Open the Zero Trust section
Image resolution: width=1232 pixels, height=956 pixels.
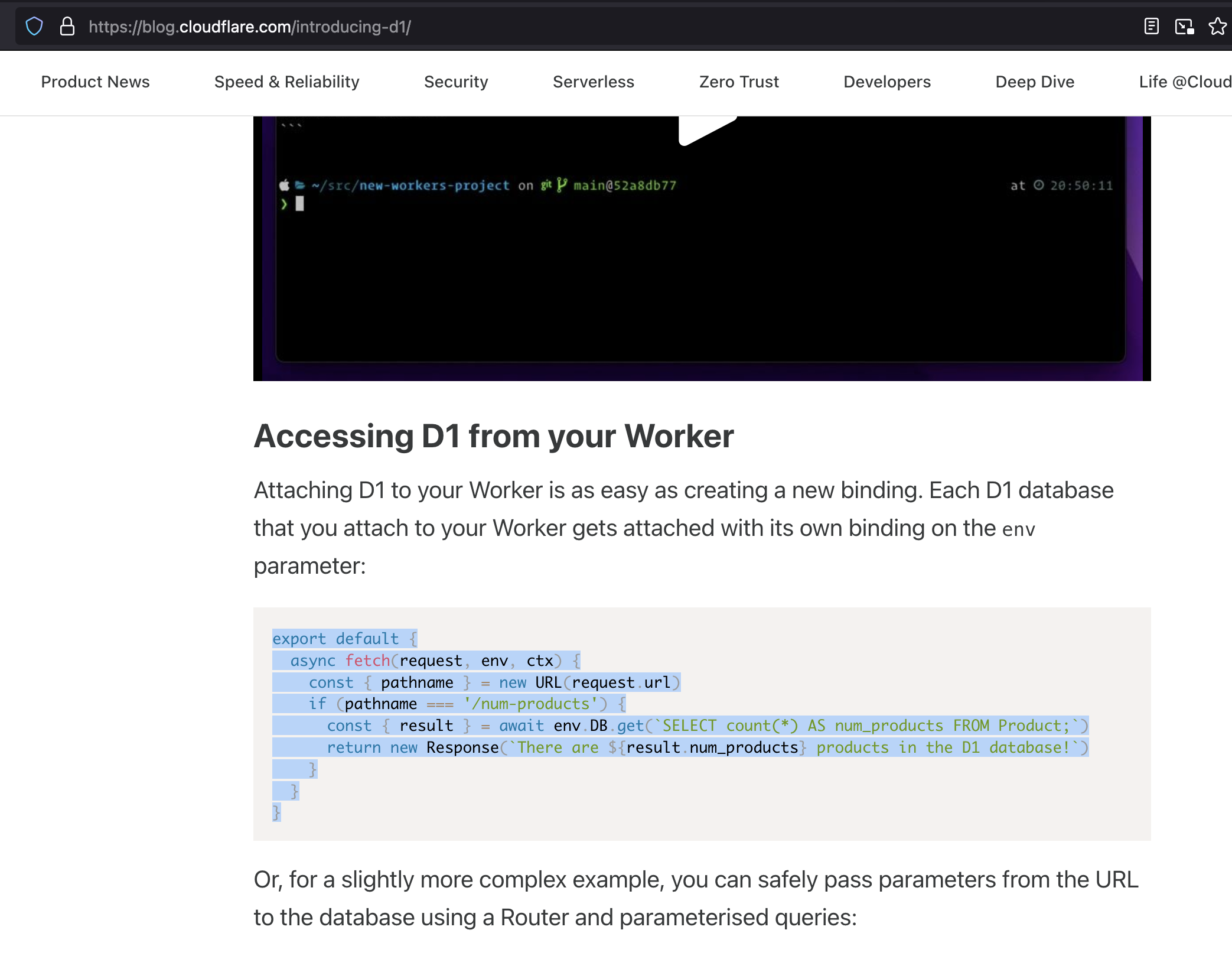coord(738,82)
